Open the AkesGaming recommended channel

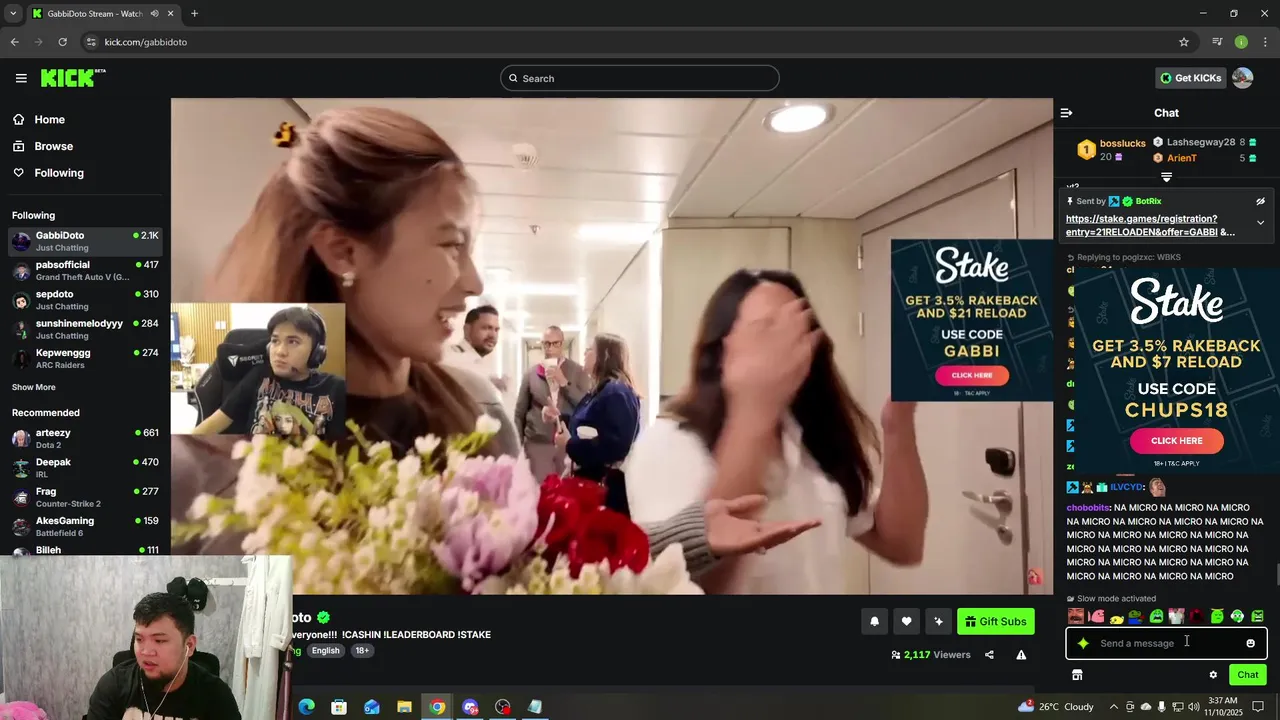[84, 527]
